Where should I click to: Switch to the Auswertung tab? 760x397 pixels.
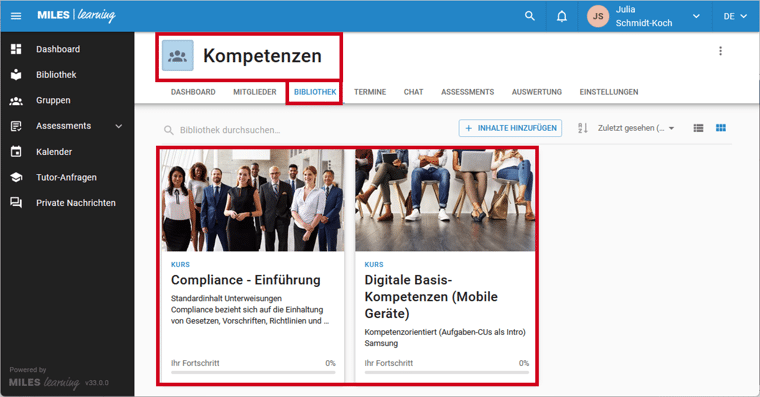tap(537, 92)
